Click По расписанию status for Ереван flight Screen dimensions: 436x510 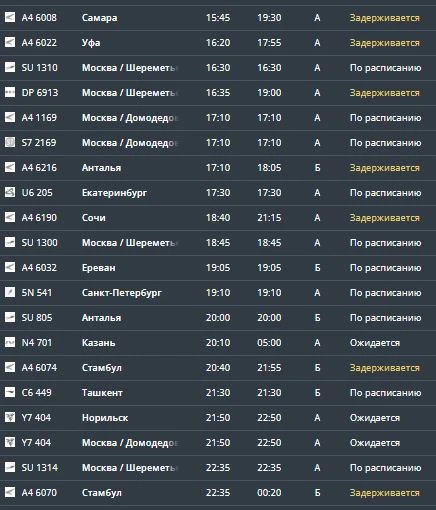click(385, 268)
